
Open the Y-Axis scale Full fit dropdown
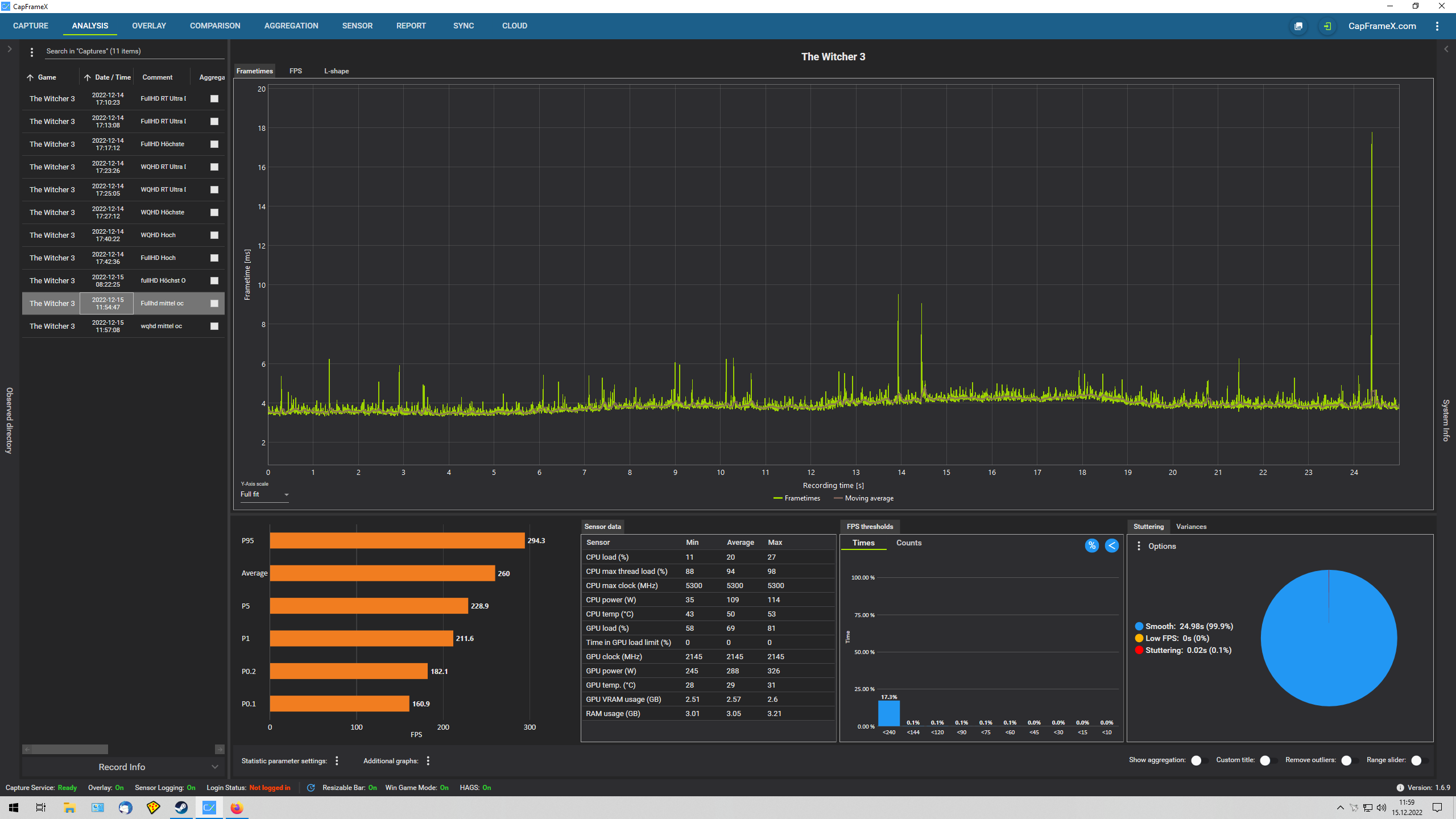pos(264,495)
